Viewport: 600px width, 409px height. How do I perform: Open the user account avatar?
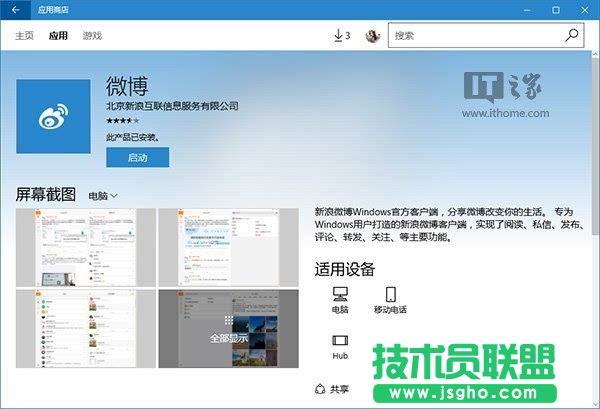click(x=372, y=36)
